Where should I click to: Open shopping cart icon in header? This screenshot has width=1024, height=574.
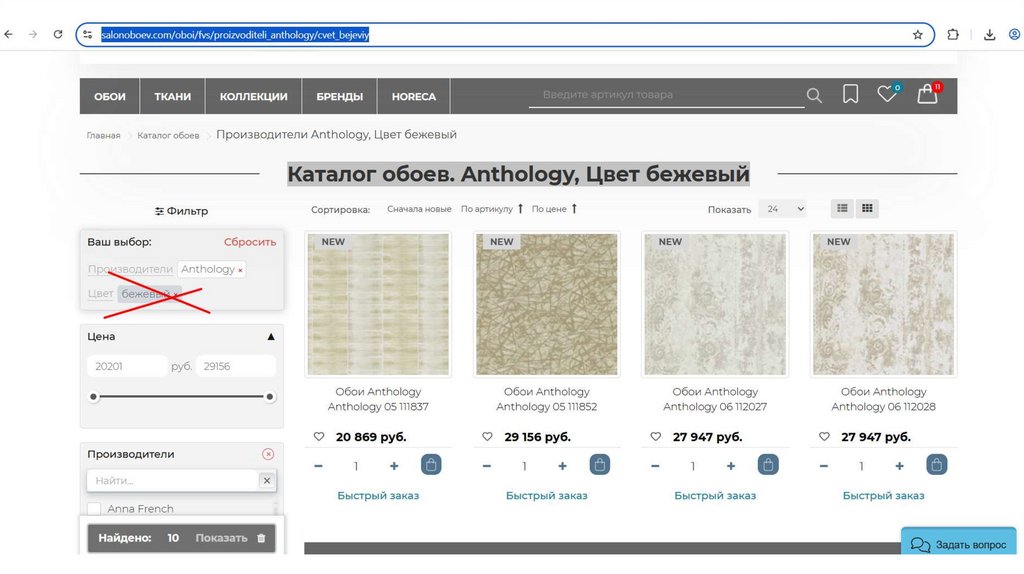coord(927,94)
